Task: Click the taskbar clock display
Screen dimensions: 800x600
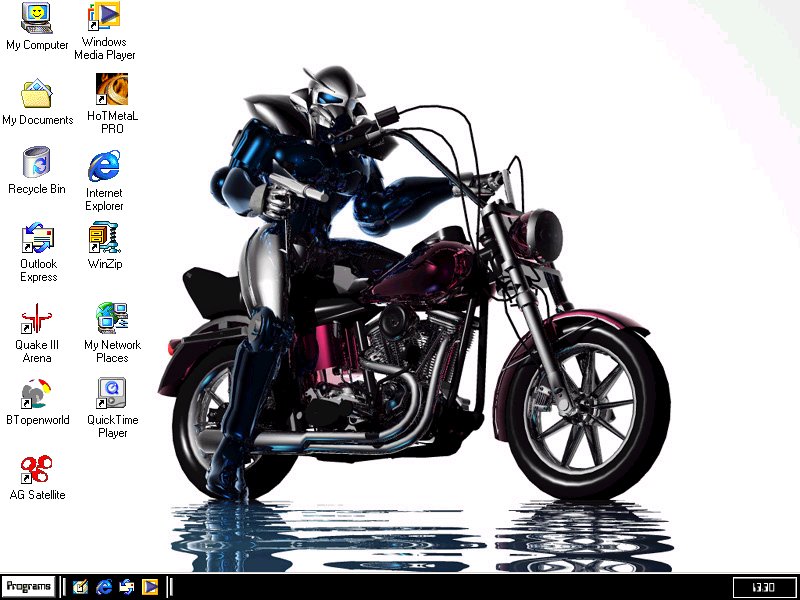Action: pos(762,587)
